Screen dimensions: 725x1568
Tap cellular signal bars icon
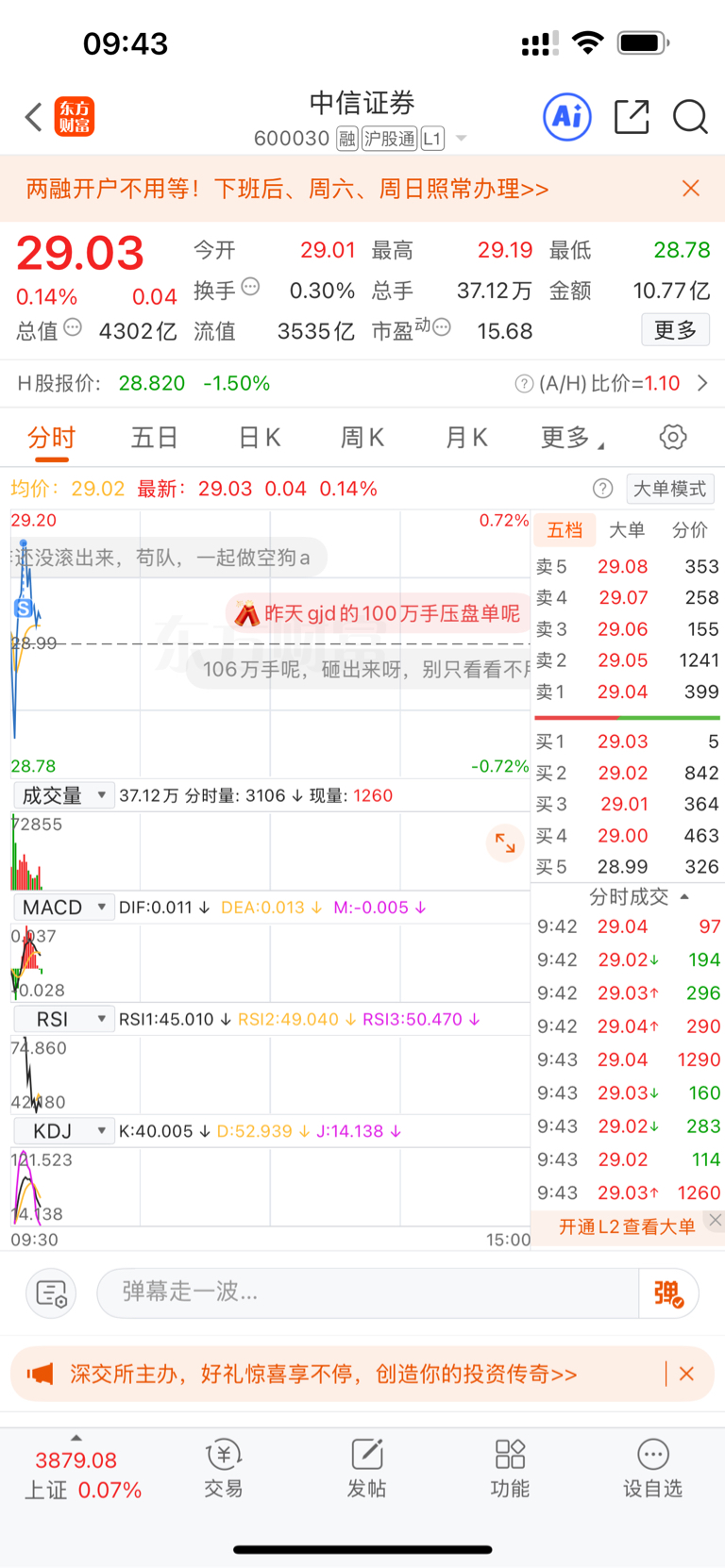coord(539,43)
